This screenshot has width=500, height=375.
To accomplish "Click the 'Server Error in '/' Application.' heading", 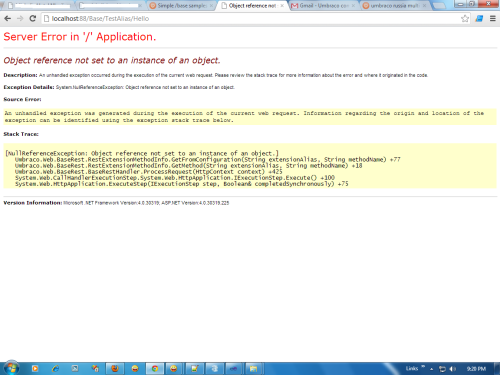I will tap(80, 37).
